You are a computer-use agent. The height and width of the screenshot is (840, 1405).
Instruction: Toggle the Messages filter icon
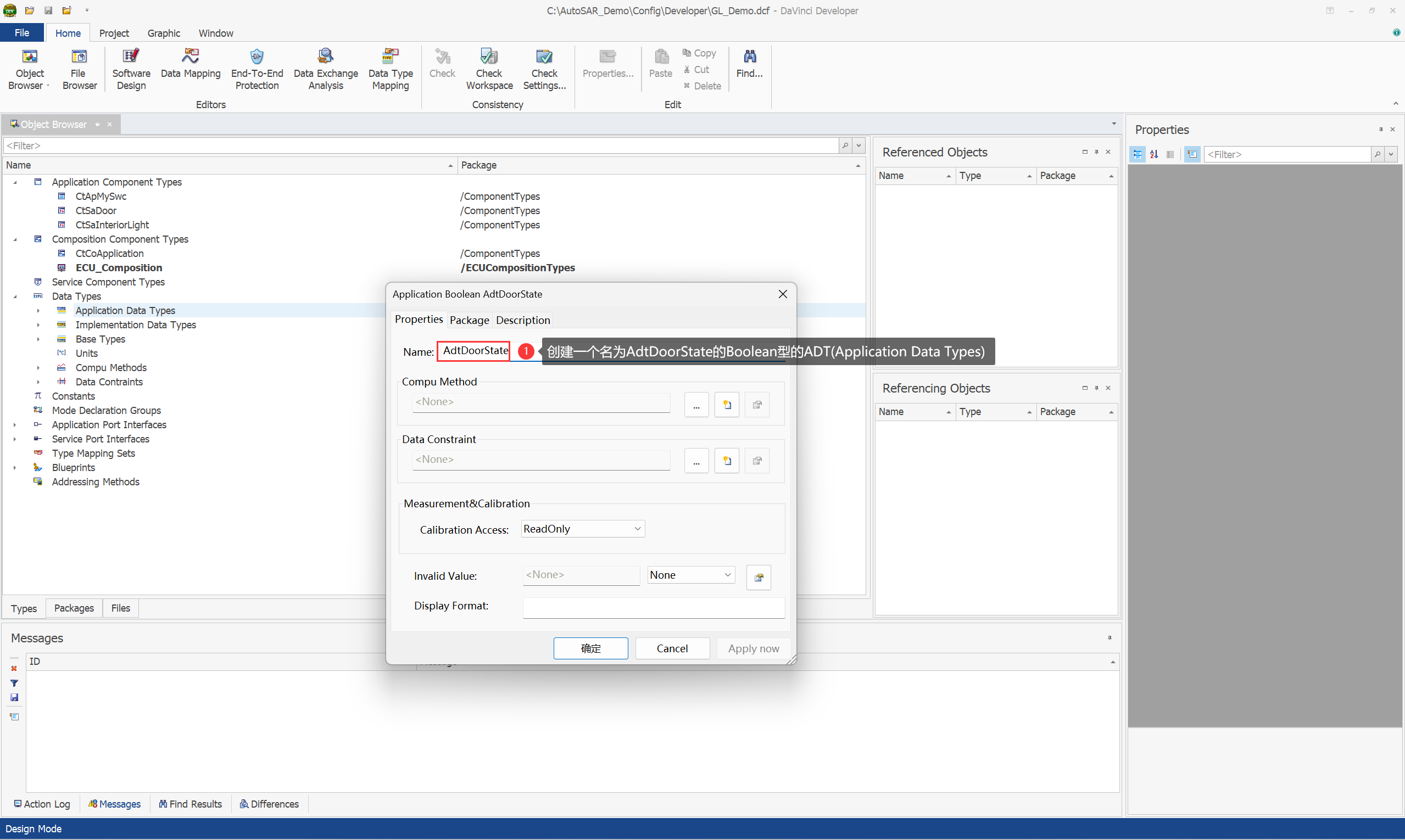pos(14,683)
